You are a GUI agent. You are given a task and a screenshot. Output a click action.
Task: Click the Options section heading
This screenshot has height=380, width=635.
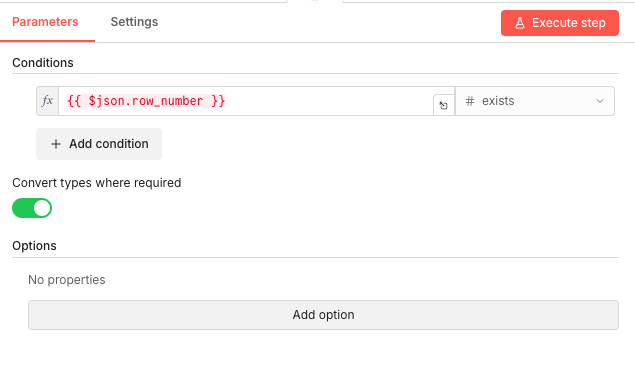34,246
